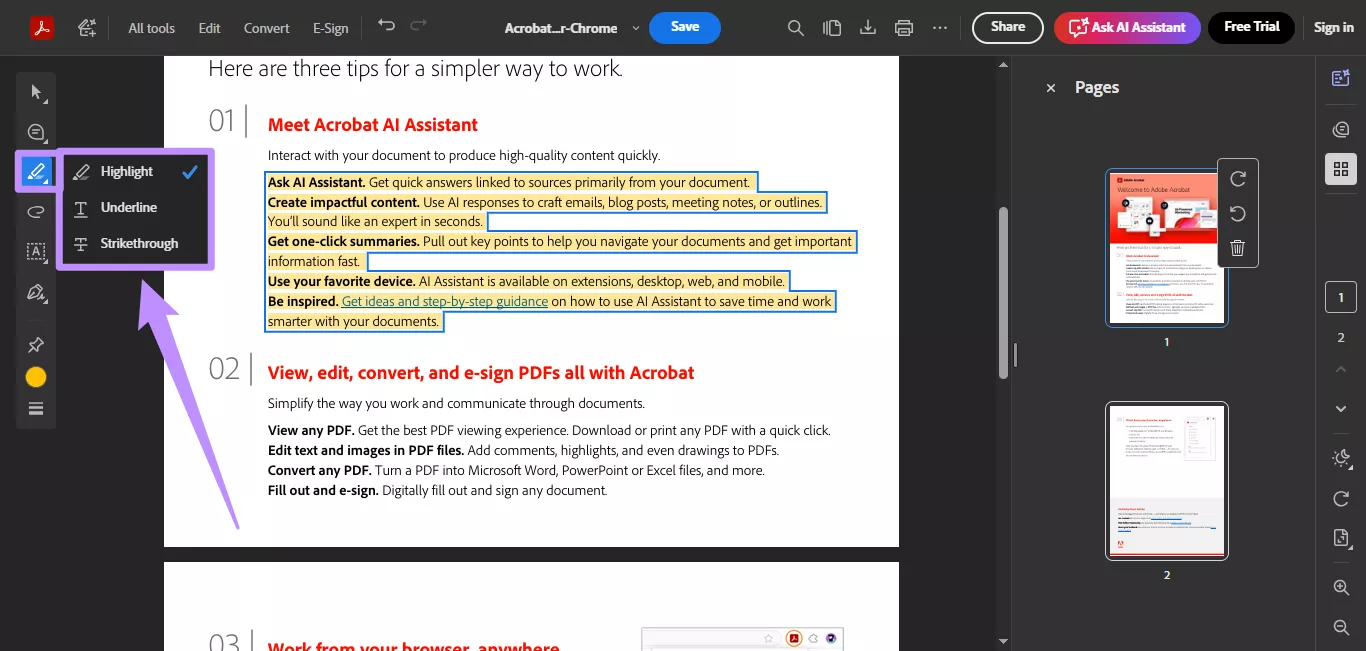This screenshot has height=651, width=1366.
Task: Open the text box annotation tool
Action: point(36,251)
